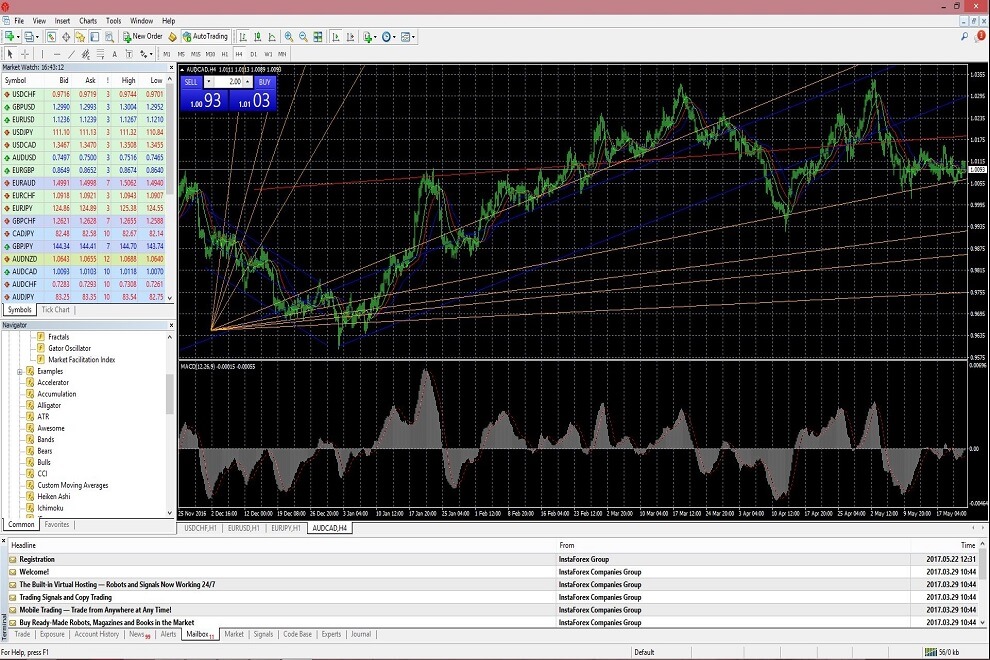Toggle the Terminal panel icon
The image size is (990, 660).
(95, 37)
